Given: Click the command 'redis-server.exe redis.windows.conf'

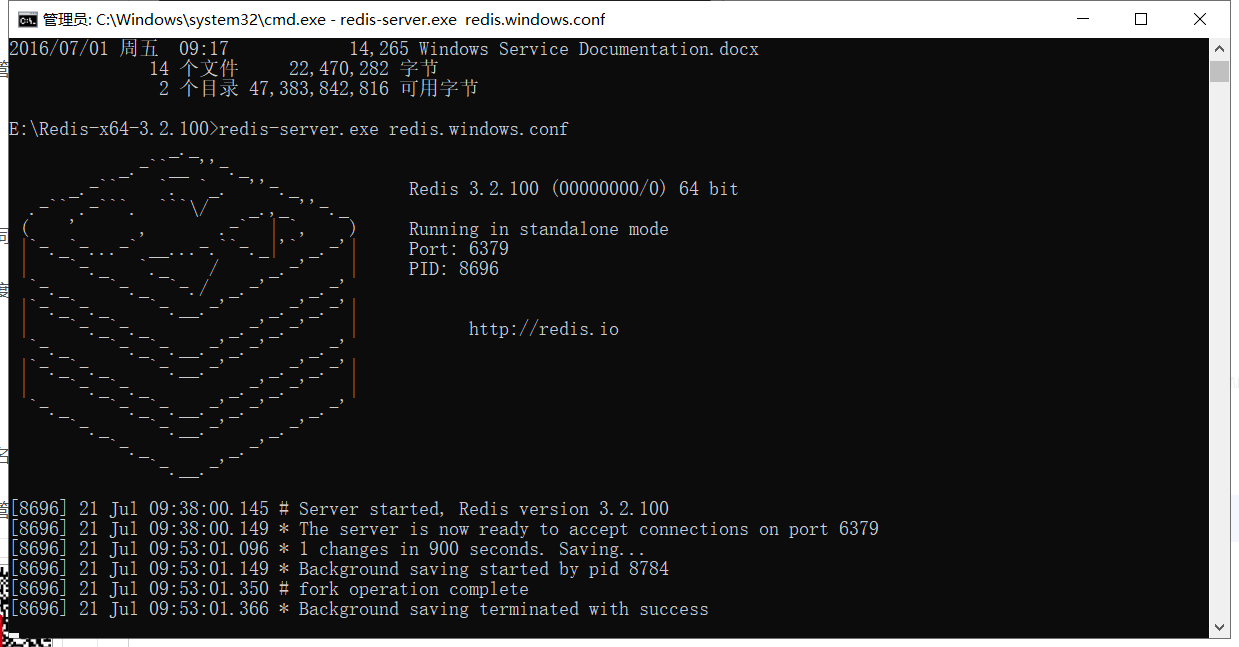Looking at the screenshot, I should pos(394,129).
